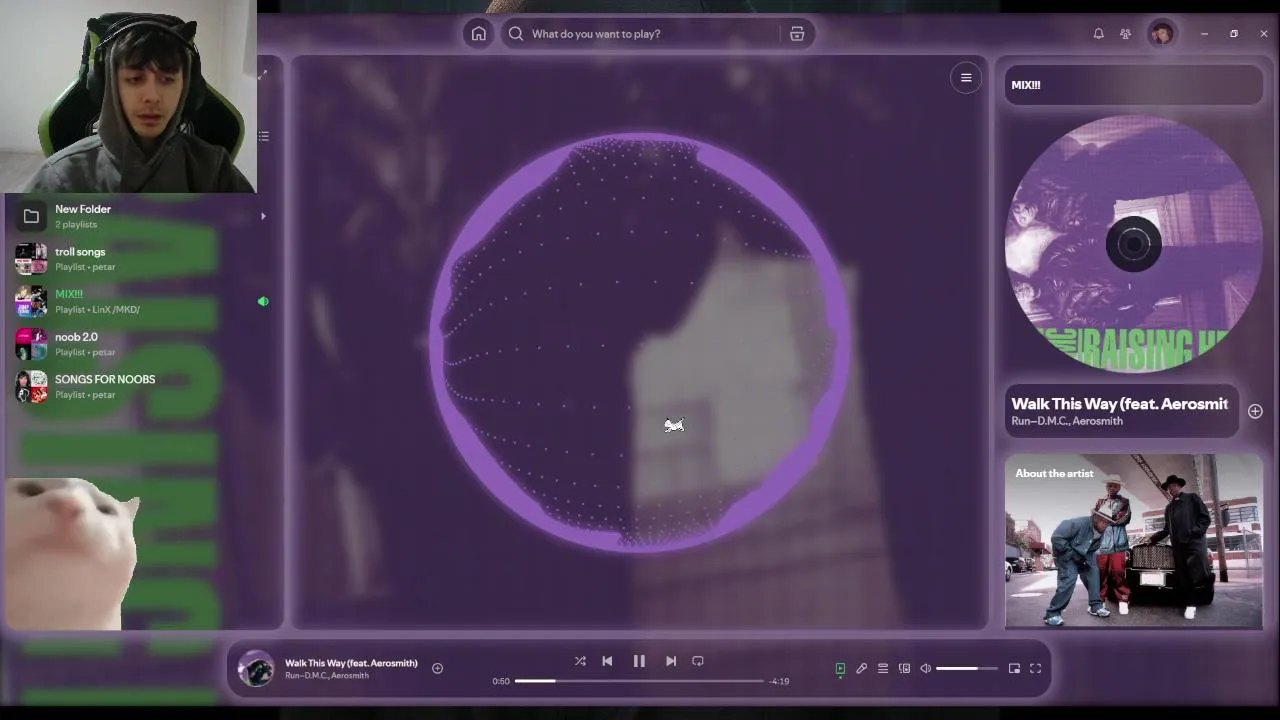The width and height of the screenshot is (1280, 720).
Task: Pause the current song
Action: [x=639, y=661]
